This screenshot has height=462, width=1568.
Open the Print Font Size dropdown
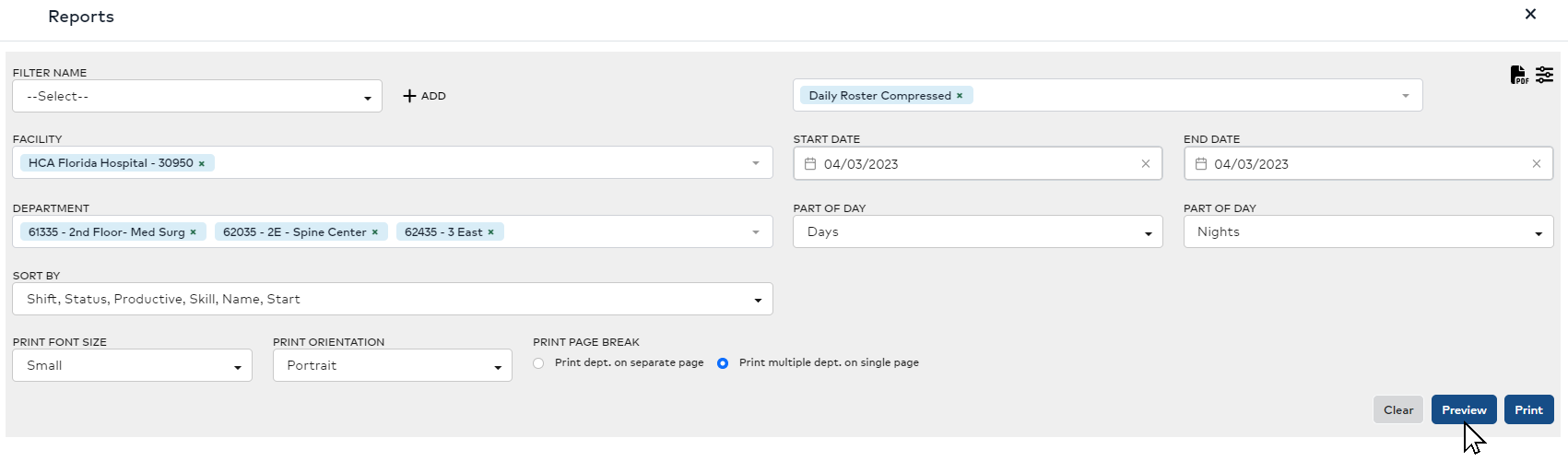[132, 366]
